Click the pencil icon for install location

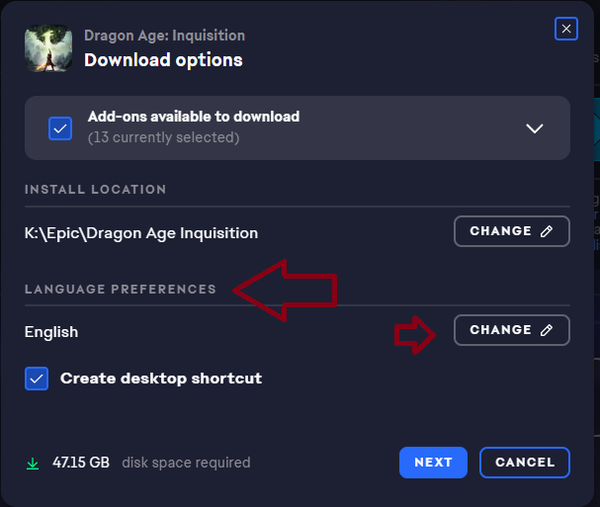546,231
